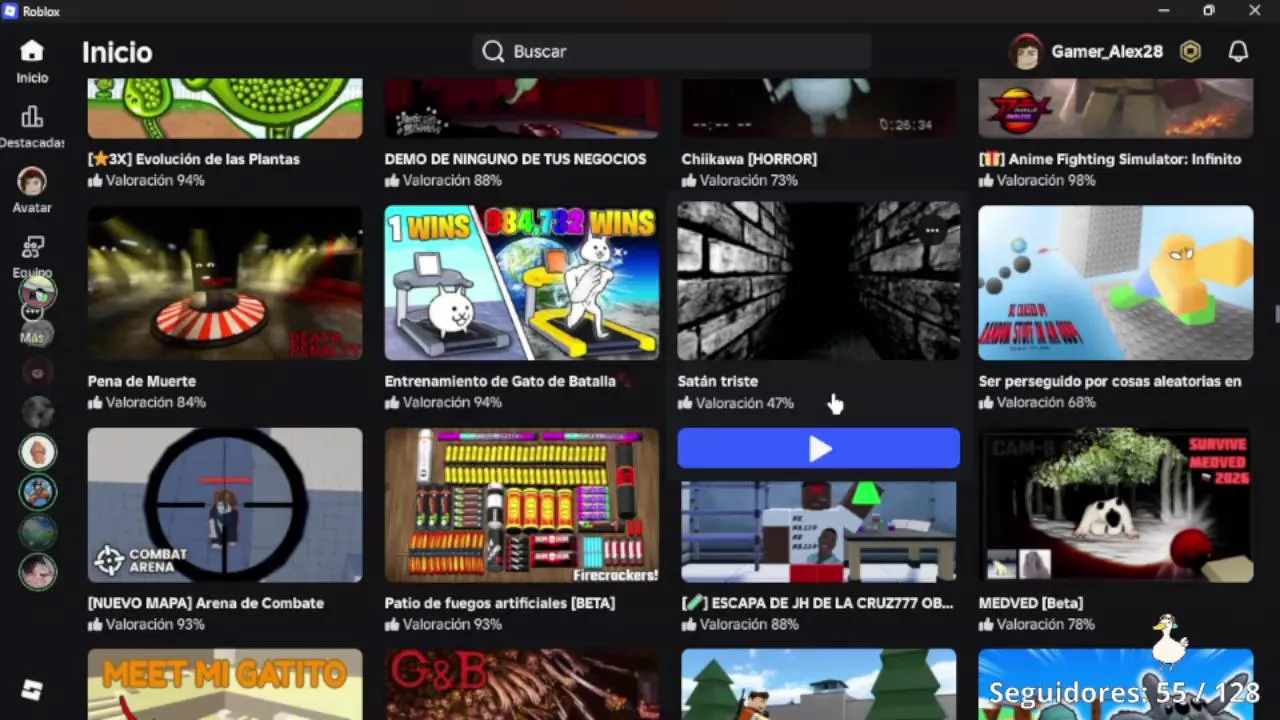Screen dimensions: 1280x720
Task: Open the Robux hexagon icon
Action: coord(1190,51)
